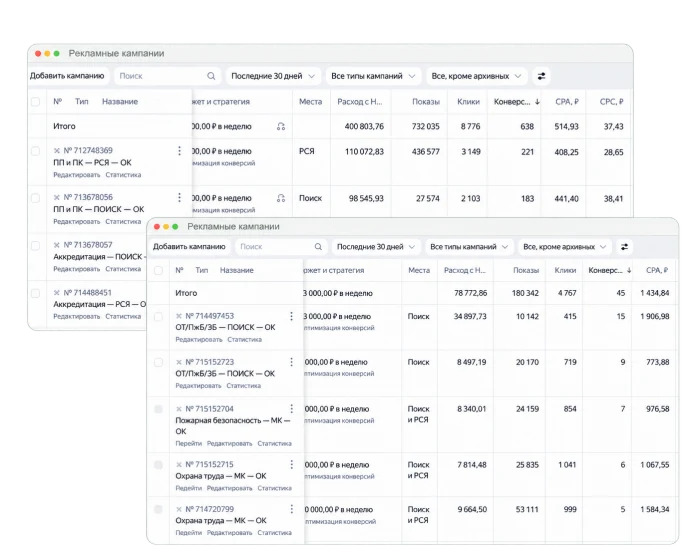
Task: Open three-dot menu for campaign 712748369
Action: (179, 151)
